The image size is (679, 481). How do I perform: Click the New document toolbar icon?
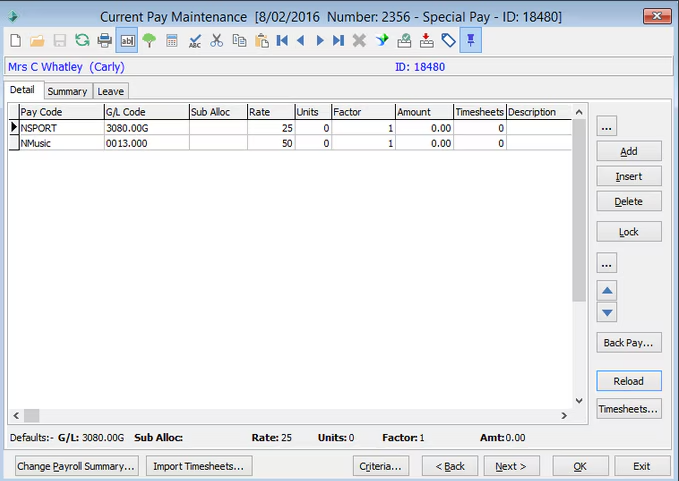[15, 40]
